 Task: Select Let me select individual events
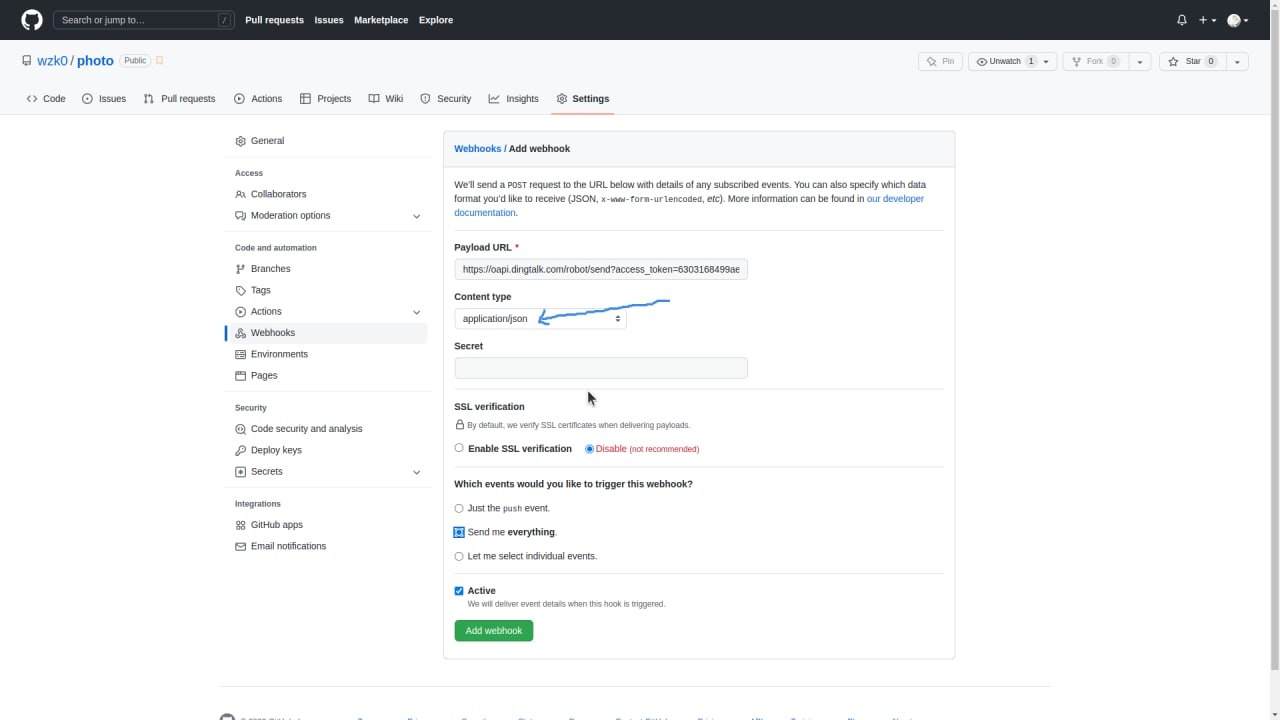click(x=459, y=556)
